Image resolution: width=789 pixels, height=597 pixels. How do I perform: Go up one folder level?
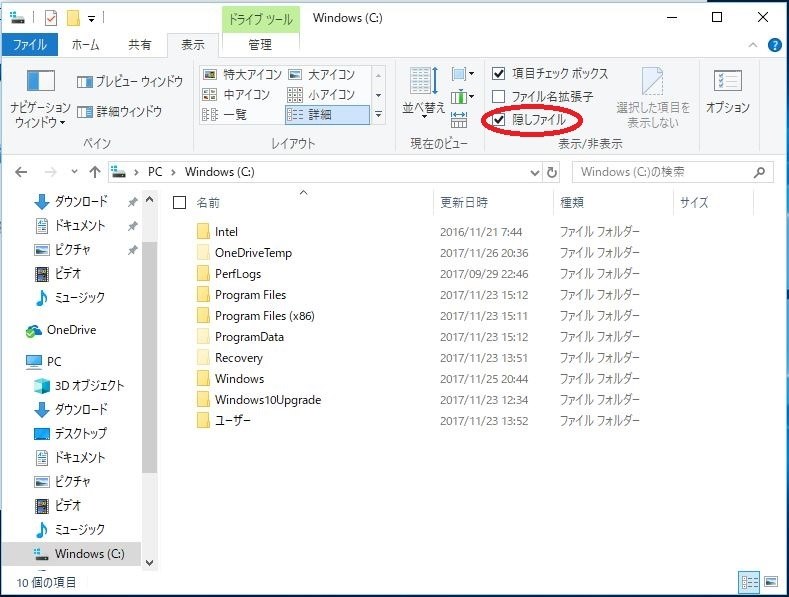[x=95, y=172]
